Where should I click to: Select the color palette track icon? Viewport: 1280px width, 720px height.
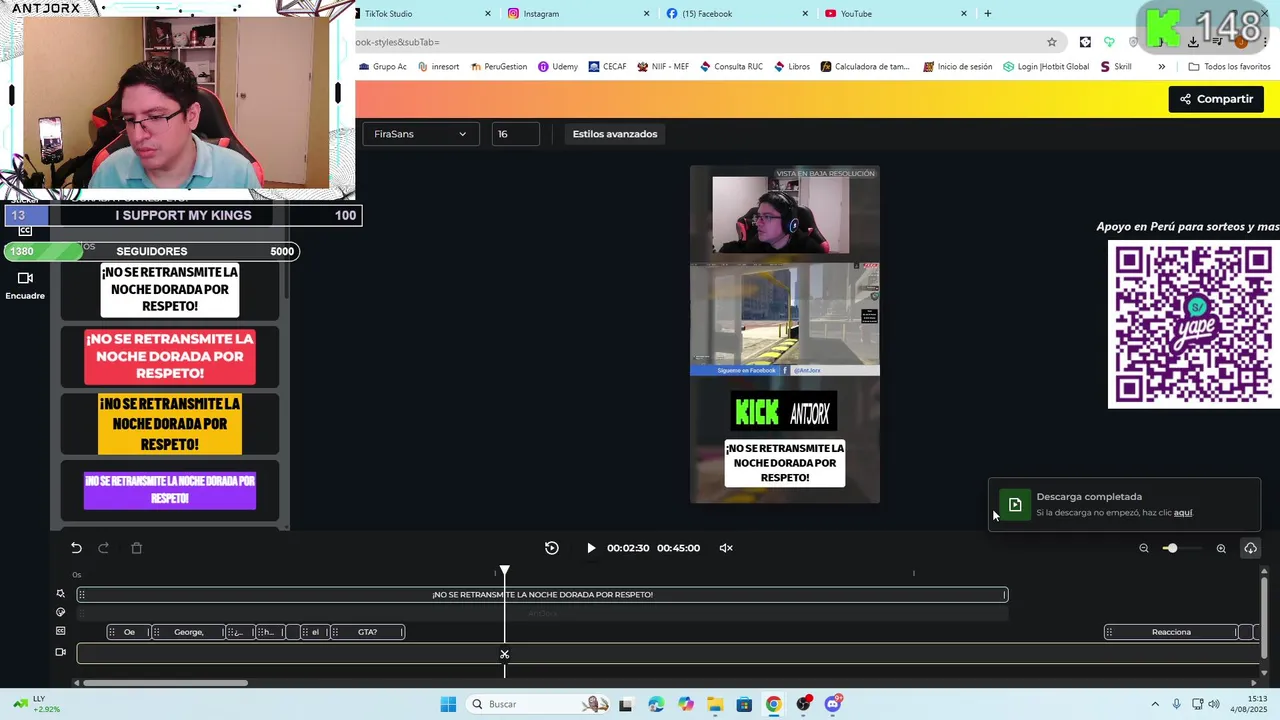60,612
